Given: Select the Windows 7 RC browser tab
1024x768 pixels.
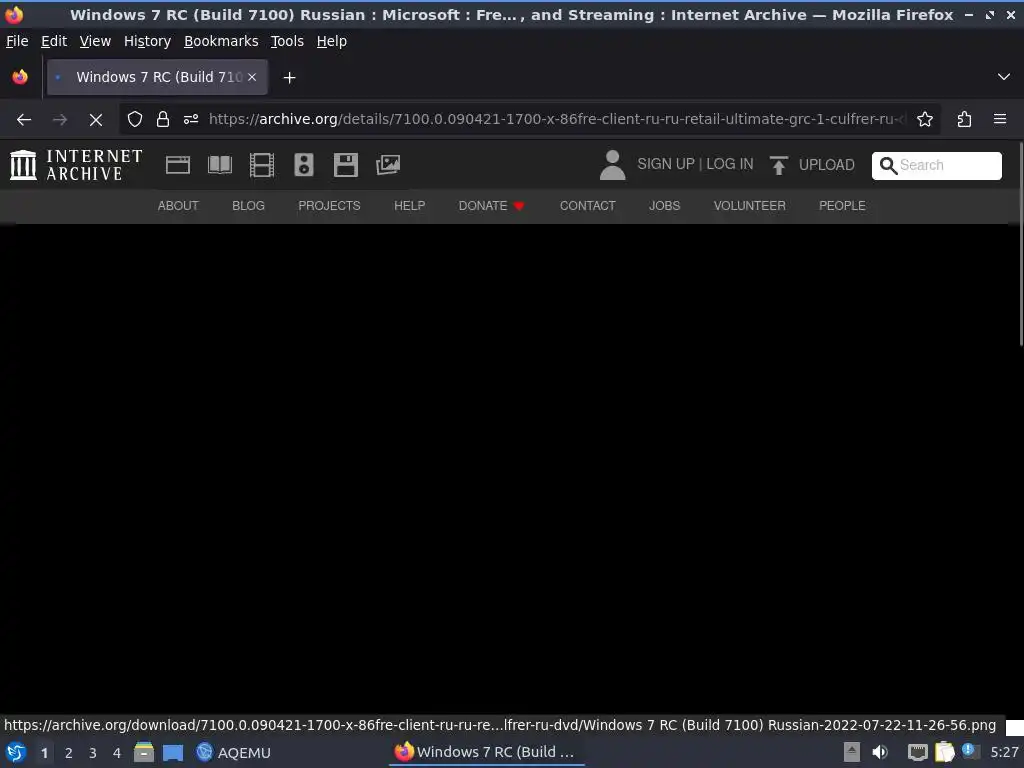Looking at the screenshot, I should [x=157, y=77].
